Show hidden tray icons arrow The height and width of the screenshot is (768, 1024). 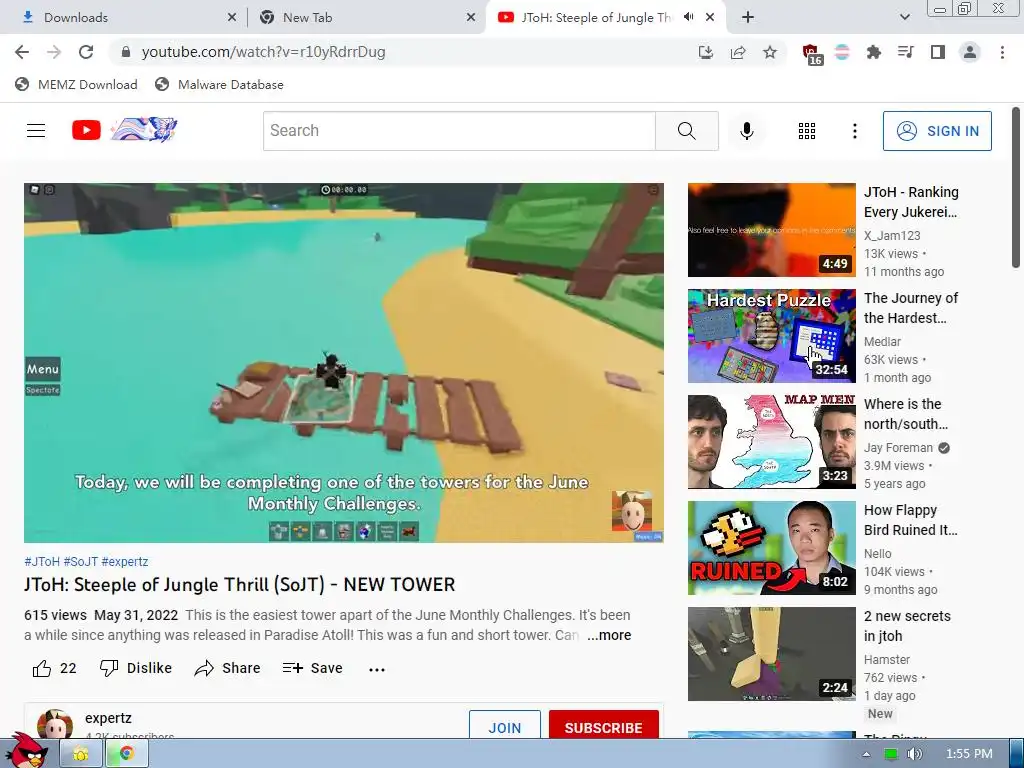867,754
